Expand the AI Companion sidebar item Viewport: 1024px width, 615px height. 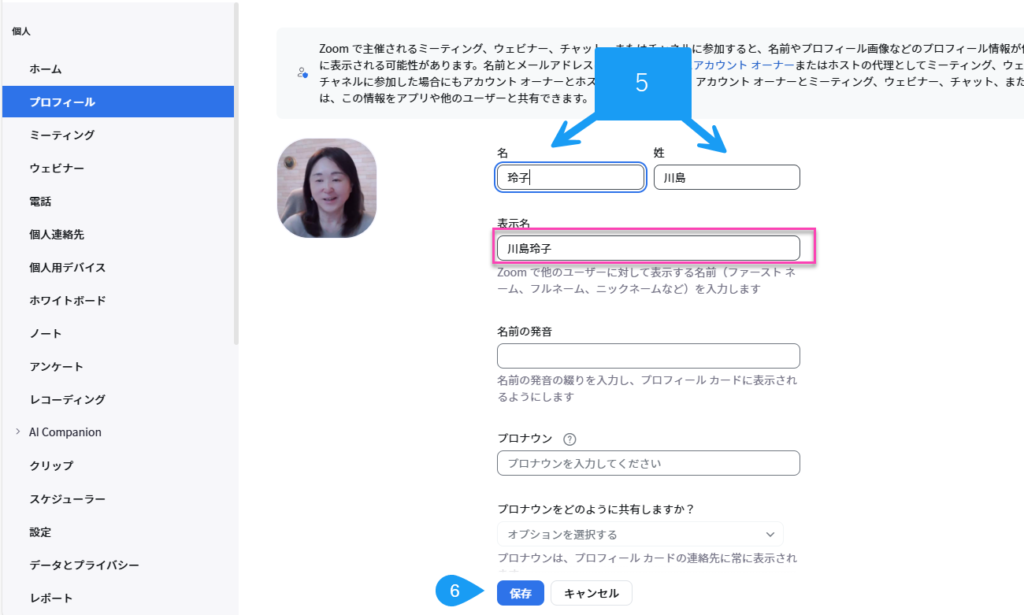pyautogui.click(x=18, y=432)
